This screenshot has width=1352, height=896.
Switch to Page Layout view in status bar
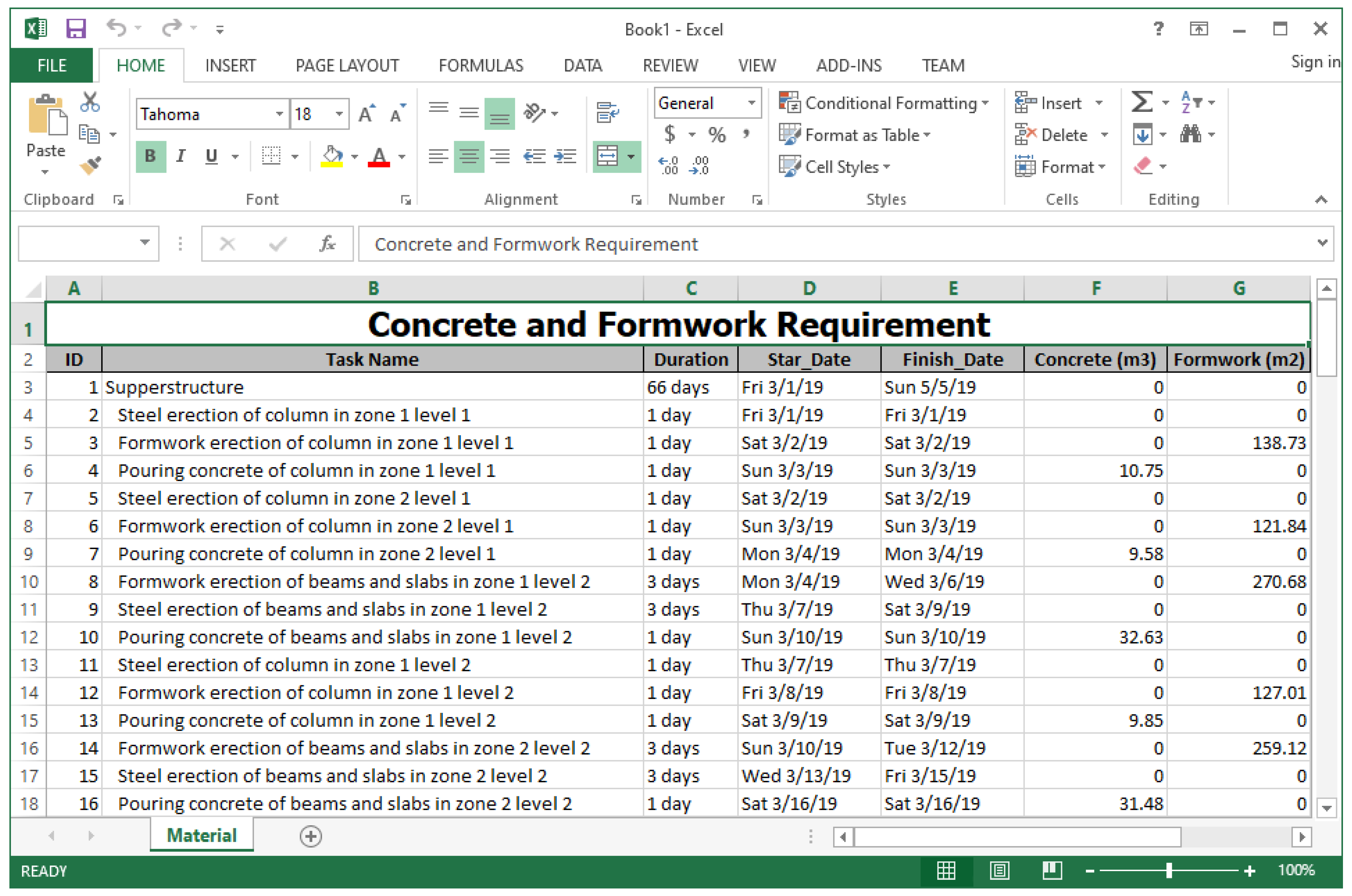(x=999, y=870)
